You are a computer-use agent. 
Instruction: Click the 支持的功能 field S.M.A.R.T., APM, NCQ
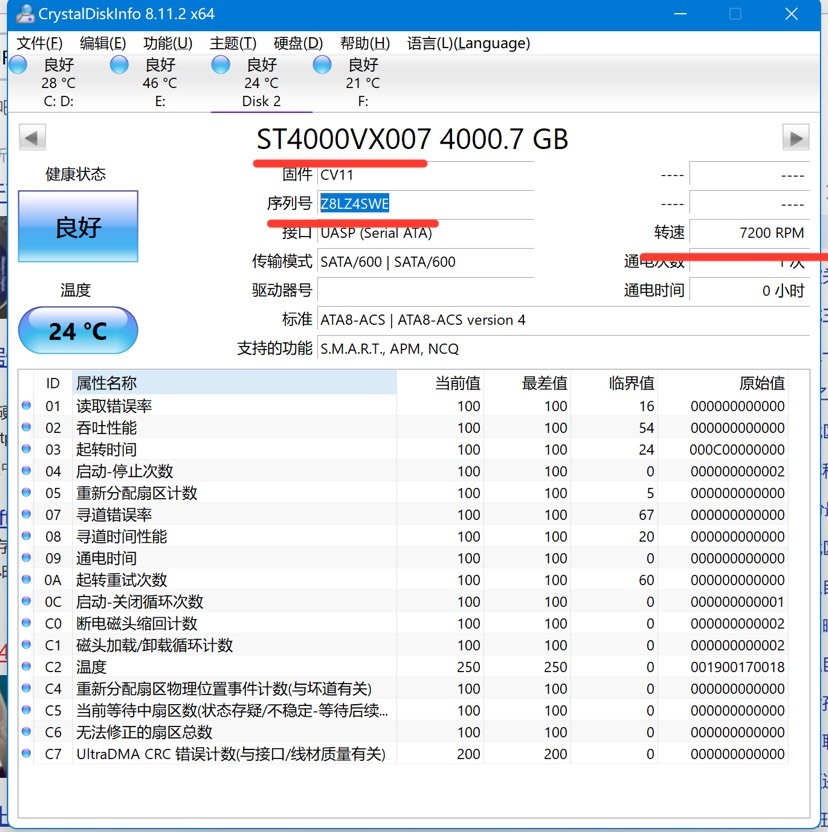[x=563, y=349]
